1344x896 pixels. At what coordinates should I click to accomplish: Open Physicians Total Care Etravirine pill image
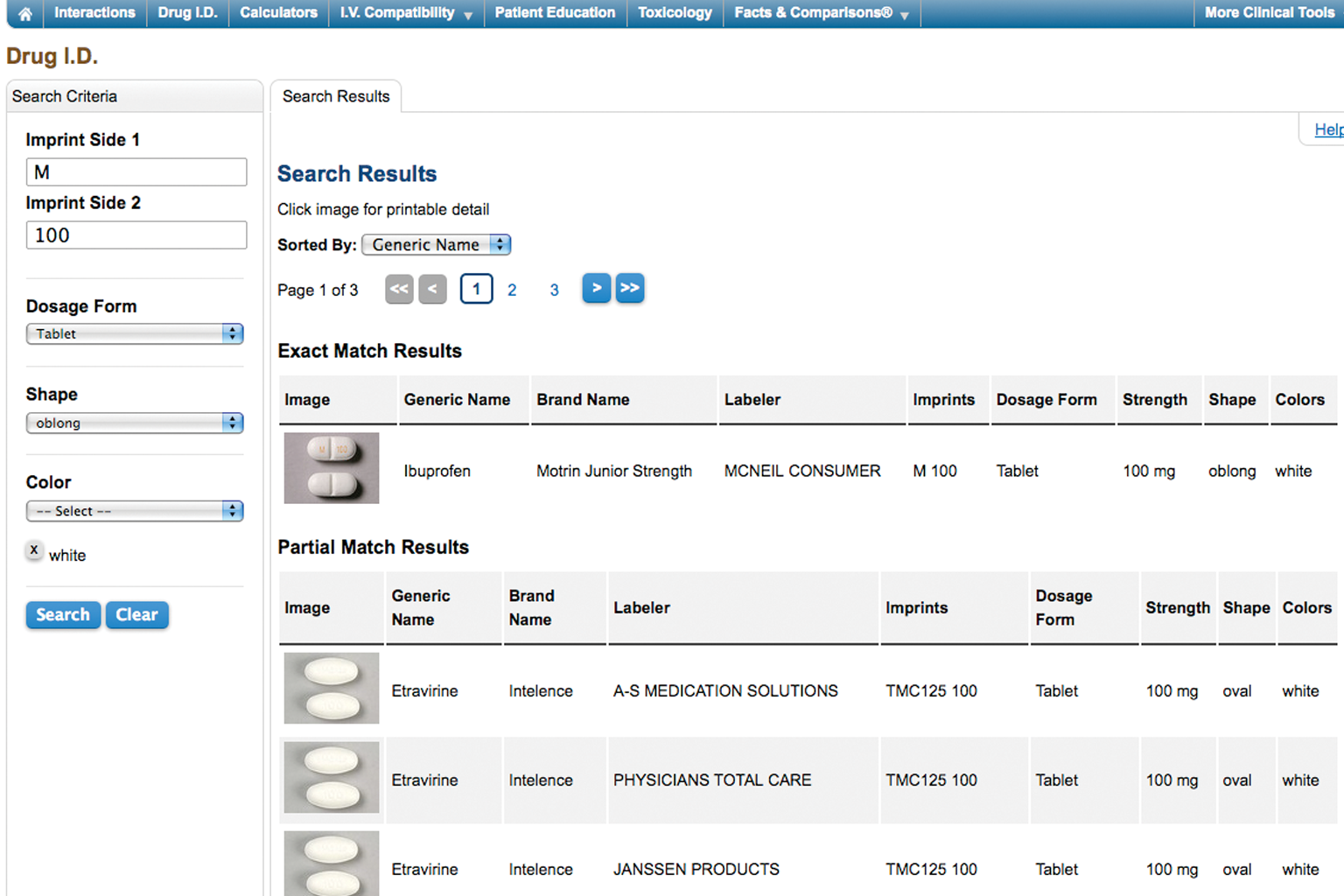tap(331, 777)
